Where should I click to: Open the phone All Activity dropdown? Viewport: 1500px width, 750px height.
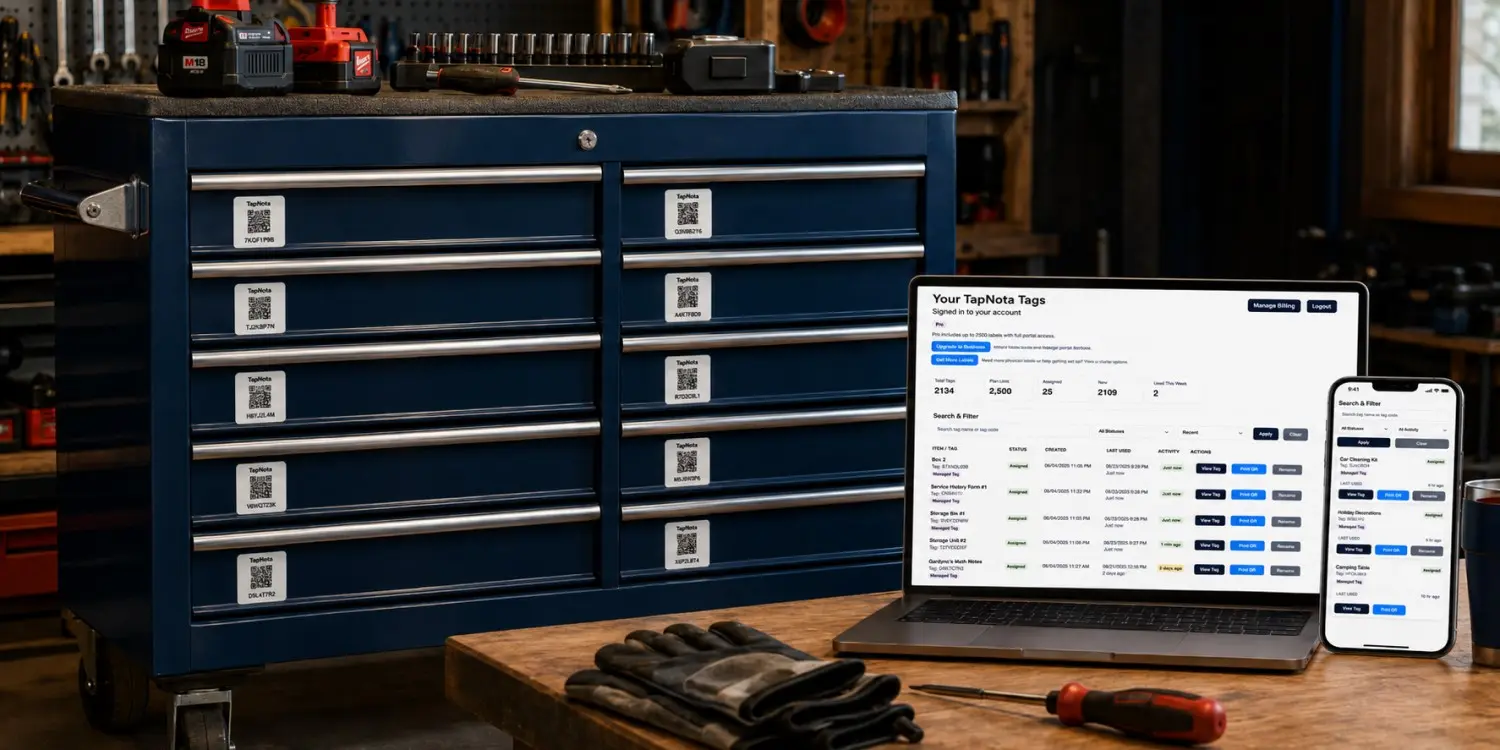(1422, 429)
